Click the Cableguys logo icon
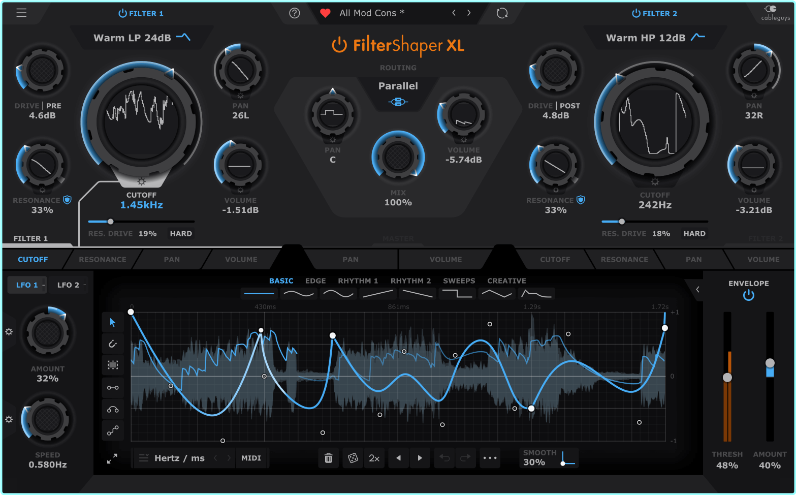 tap(775, 13)
